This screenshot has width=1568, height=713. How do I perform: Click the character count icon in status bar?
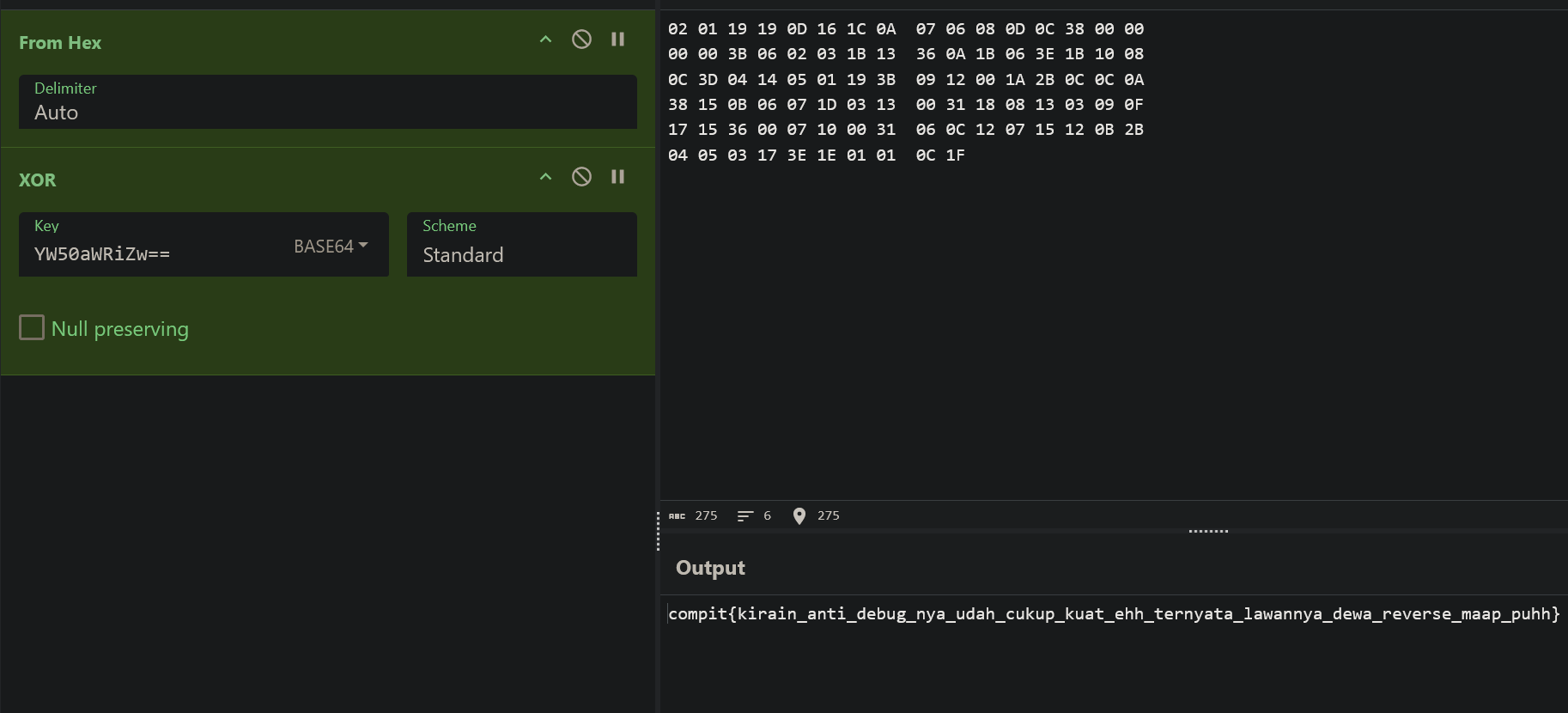[x=678, y=516]
